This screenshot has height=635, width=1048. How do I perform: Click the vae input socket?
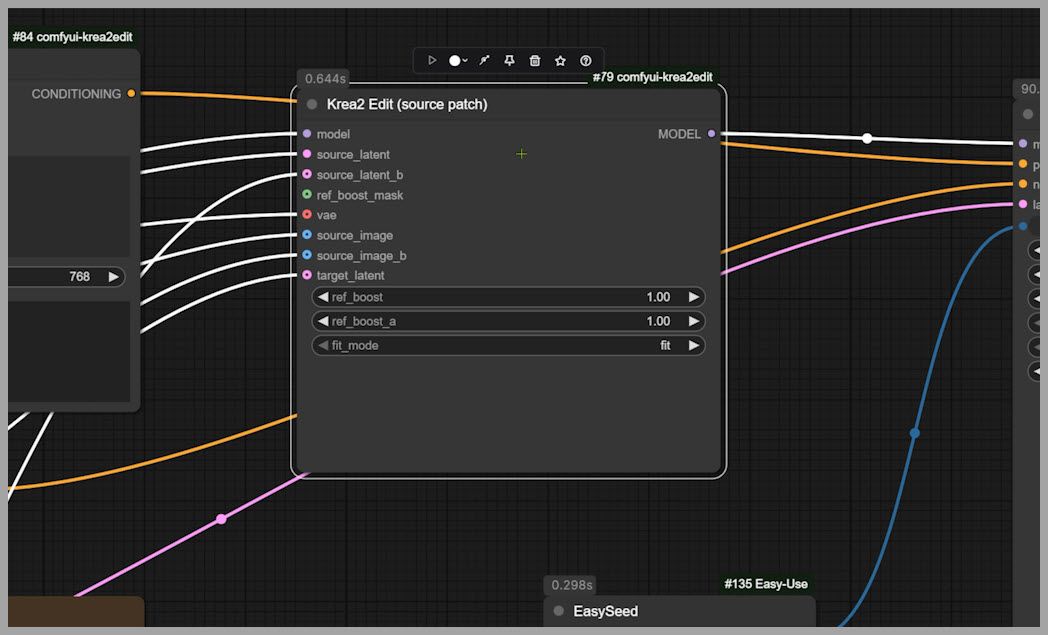click(x=307, y=215)
